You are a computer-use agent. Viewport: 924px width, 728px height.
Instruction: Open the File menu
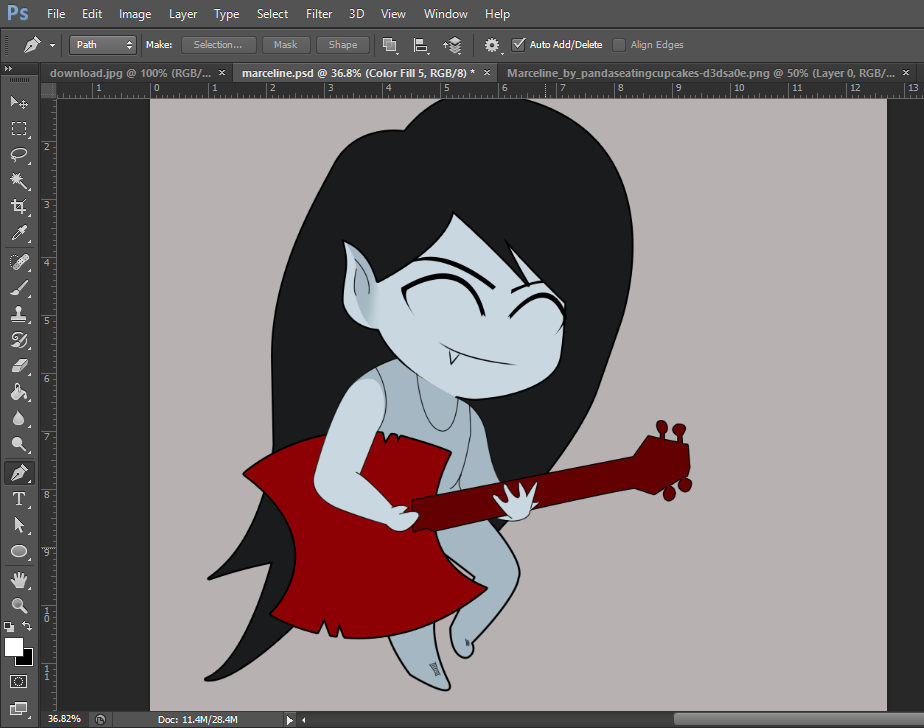click(56, 14)
